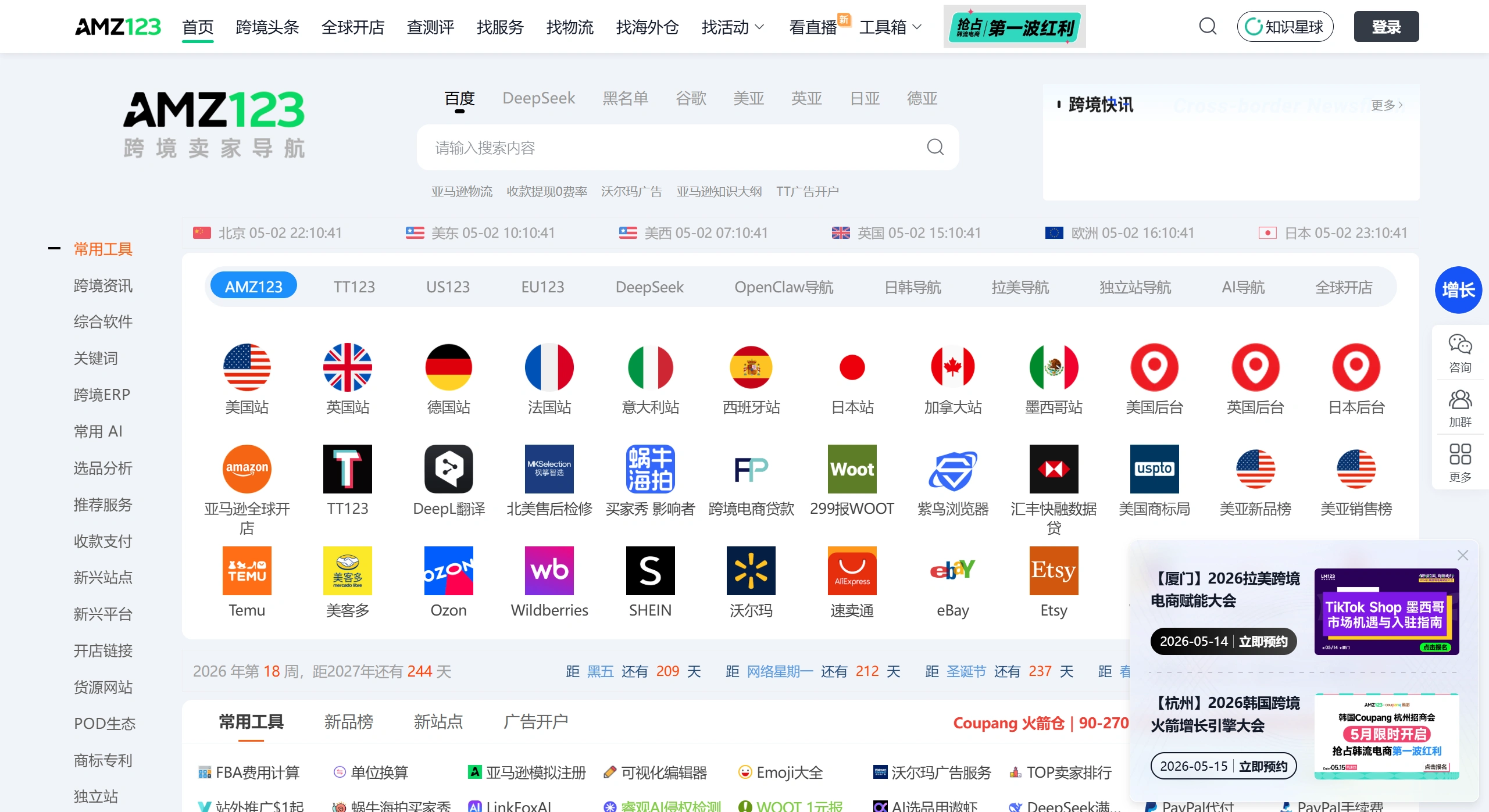
Task: Click the 黑五 countdown link
Action: pos(600,671)
